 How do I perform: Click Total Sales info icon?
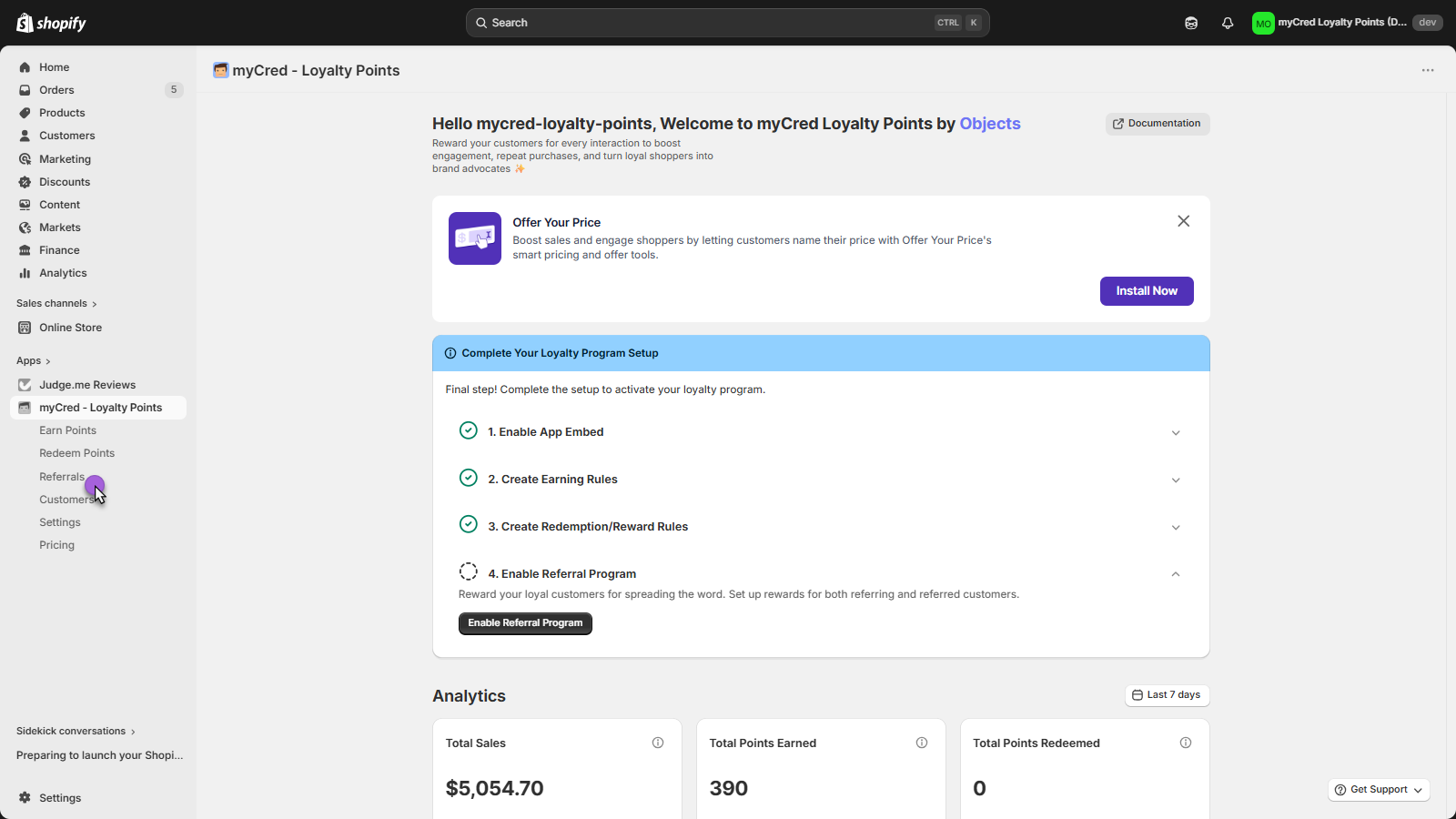tap(658, 743)
